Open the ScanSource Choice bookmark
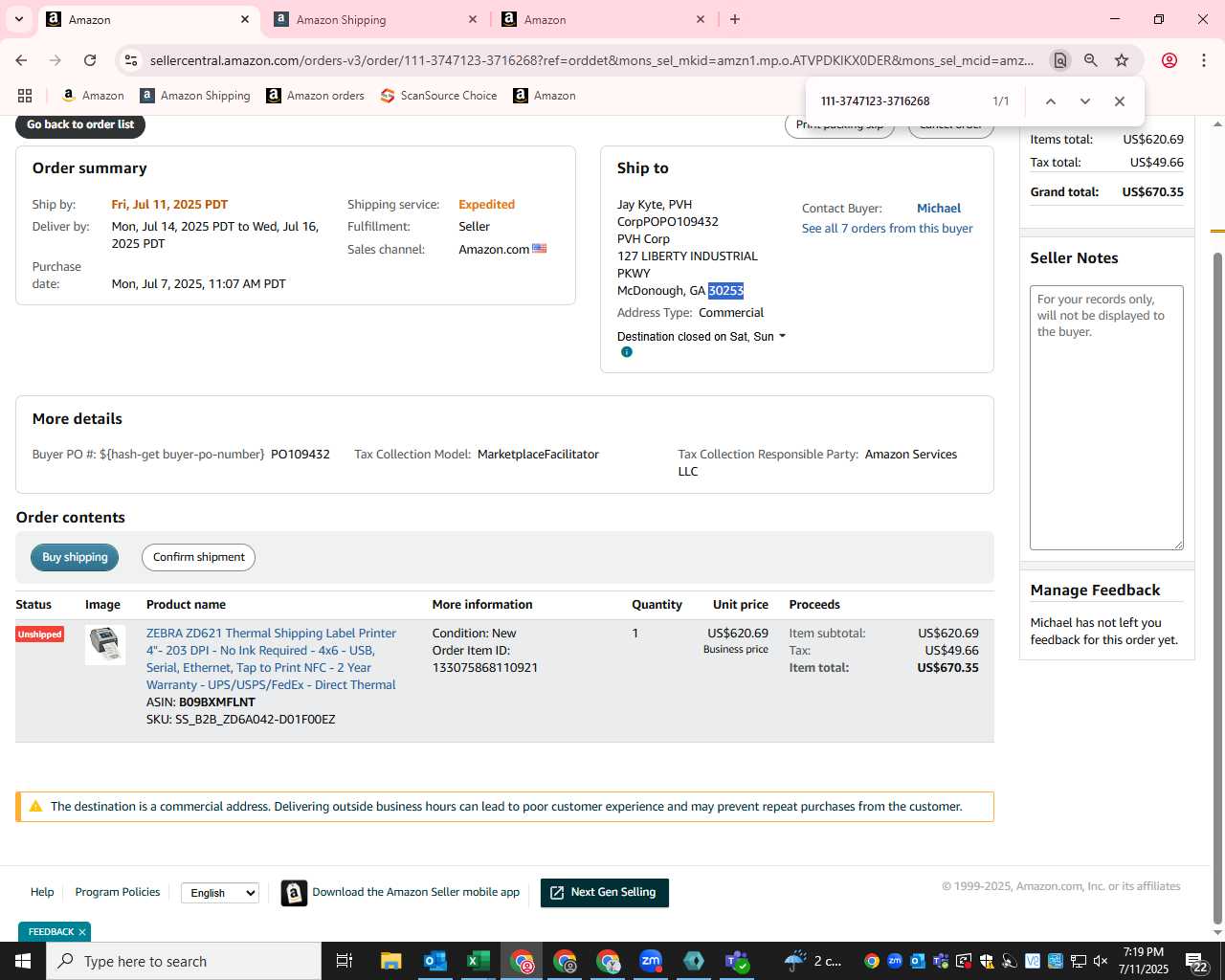This screenshot has height=980, width=1225. pyautogui.click(x=439, y=96)
